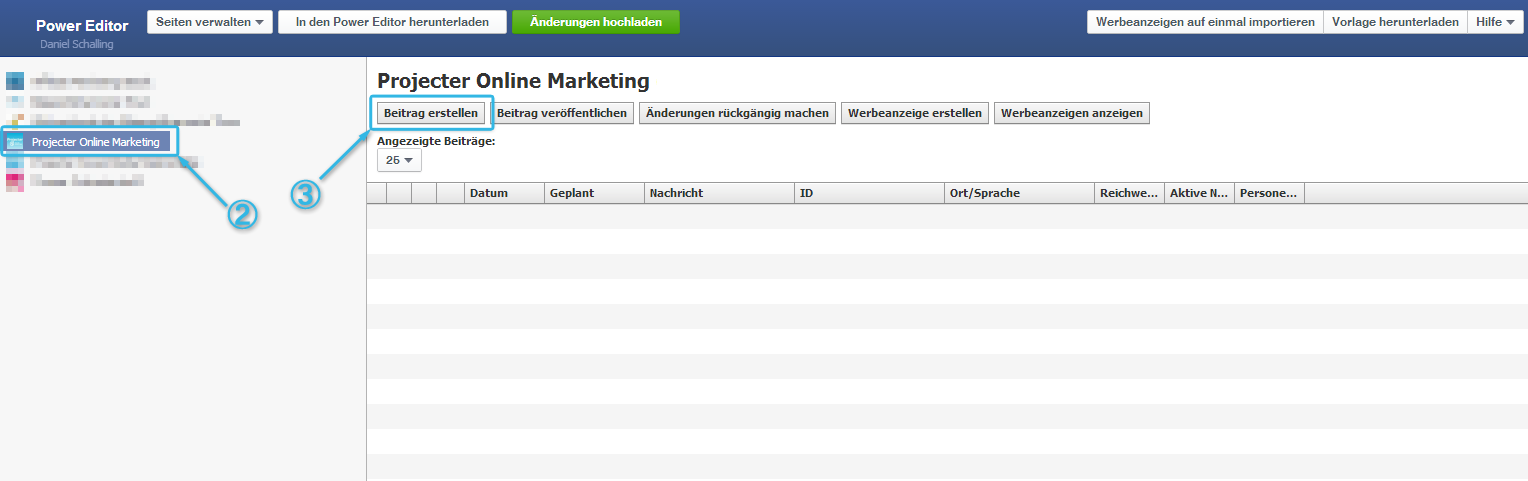Viewport: 1528px width, 481px height.
Task: Click the Projecter Online Marketing page heading
Action: (513, 81)
